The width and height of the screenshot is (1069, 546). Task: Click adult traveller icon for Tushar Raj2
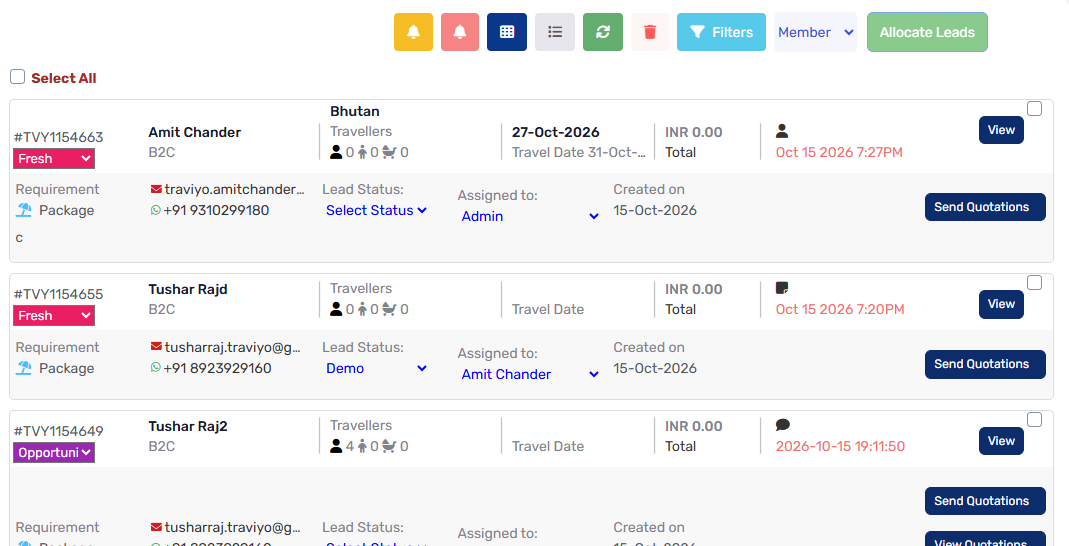coord(336,446)
